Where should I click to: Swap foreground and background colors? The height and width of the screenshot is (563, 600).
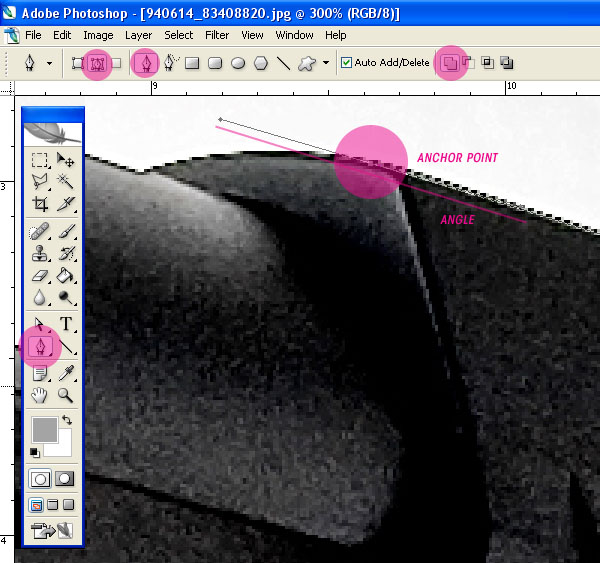point(67,420)
